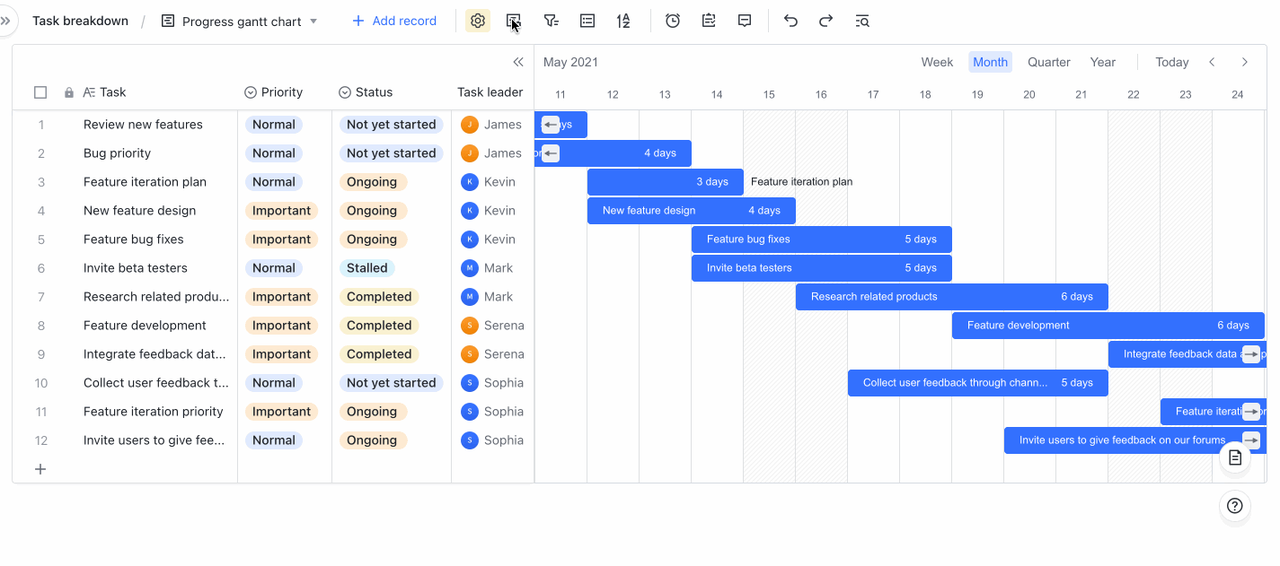
Task: Toggle the select-all checkbox in header
Action: [41, 92]
